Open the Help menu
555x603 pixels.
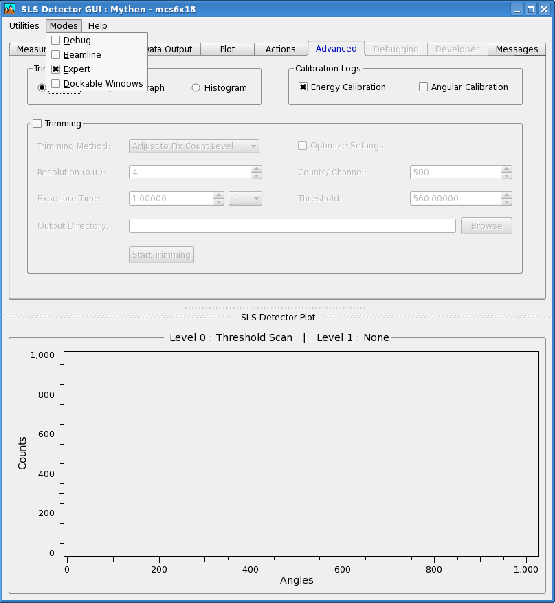tap(97, 26)
